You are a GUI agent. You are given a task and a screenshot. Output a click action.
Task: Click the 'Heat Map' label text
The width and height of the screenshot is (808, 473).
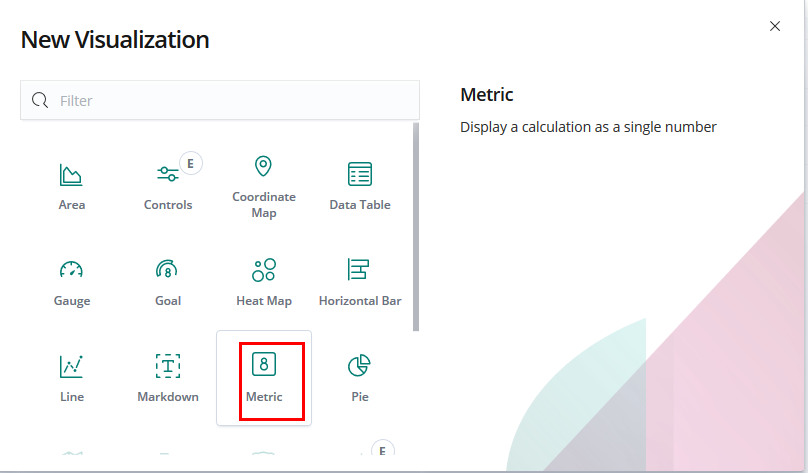[264, 301]
